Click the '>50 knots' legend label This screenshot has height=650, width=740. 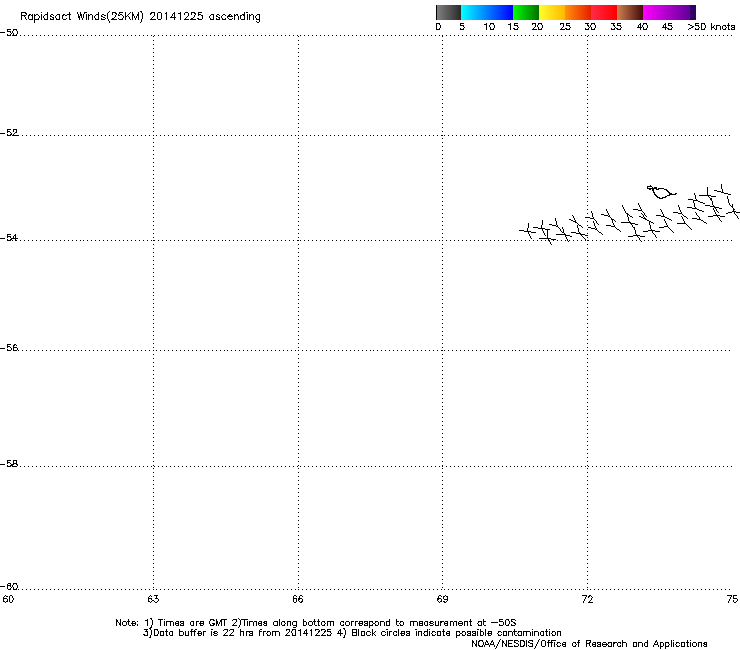click(711, 27)
